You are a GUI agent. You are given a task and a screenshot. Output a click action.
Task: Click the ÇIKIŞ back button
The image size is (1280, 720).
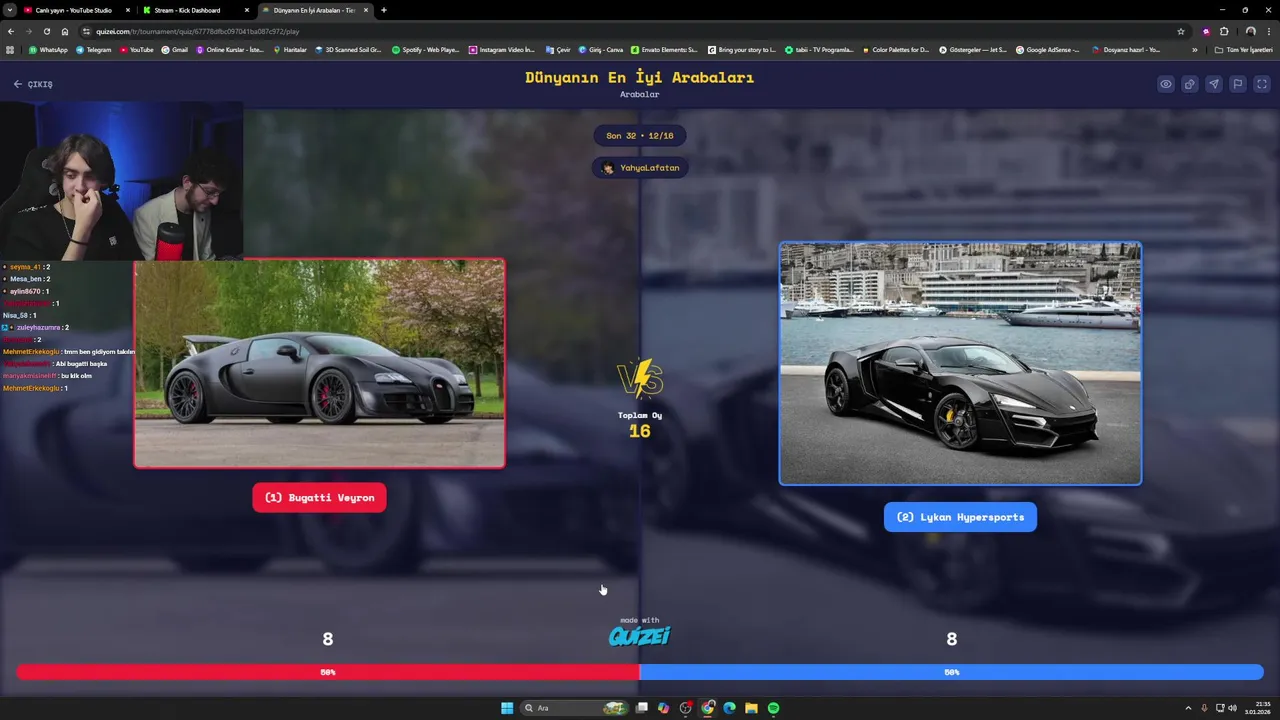[x=33, y=84]
